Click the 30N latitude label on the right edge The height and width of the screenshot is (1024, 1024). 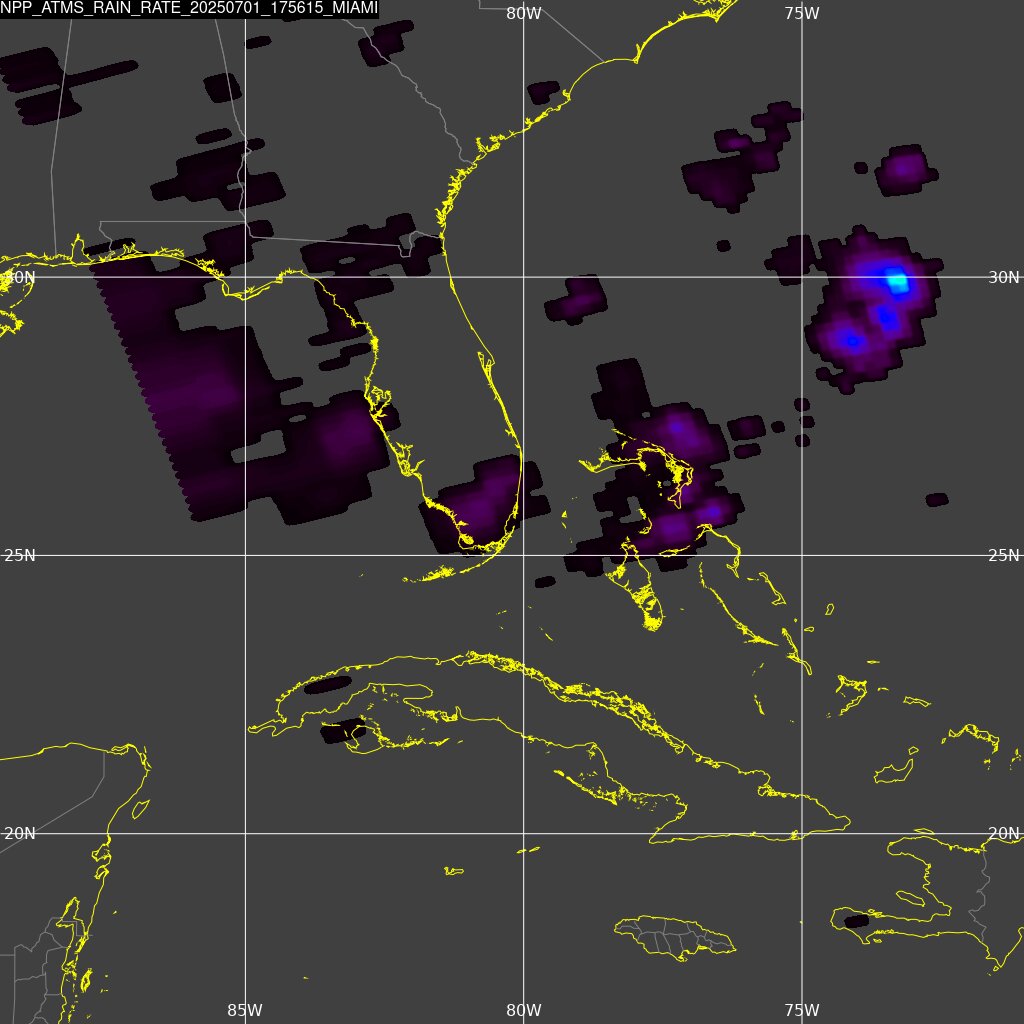[1004, 277]
